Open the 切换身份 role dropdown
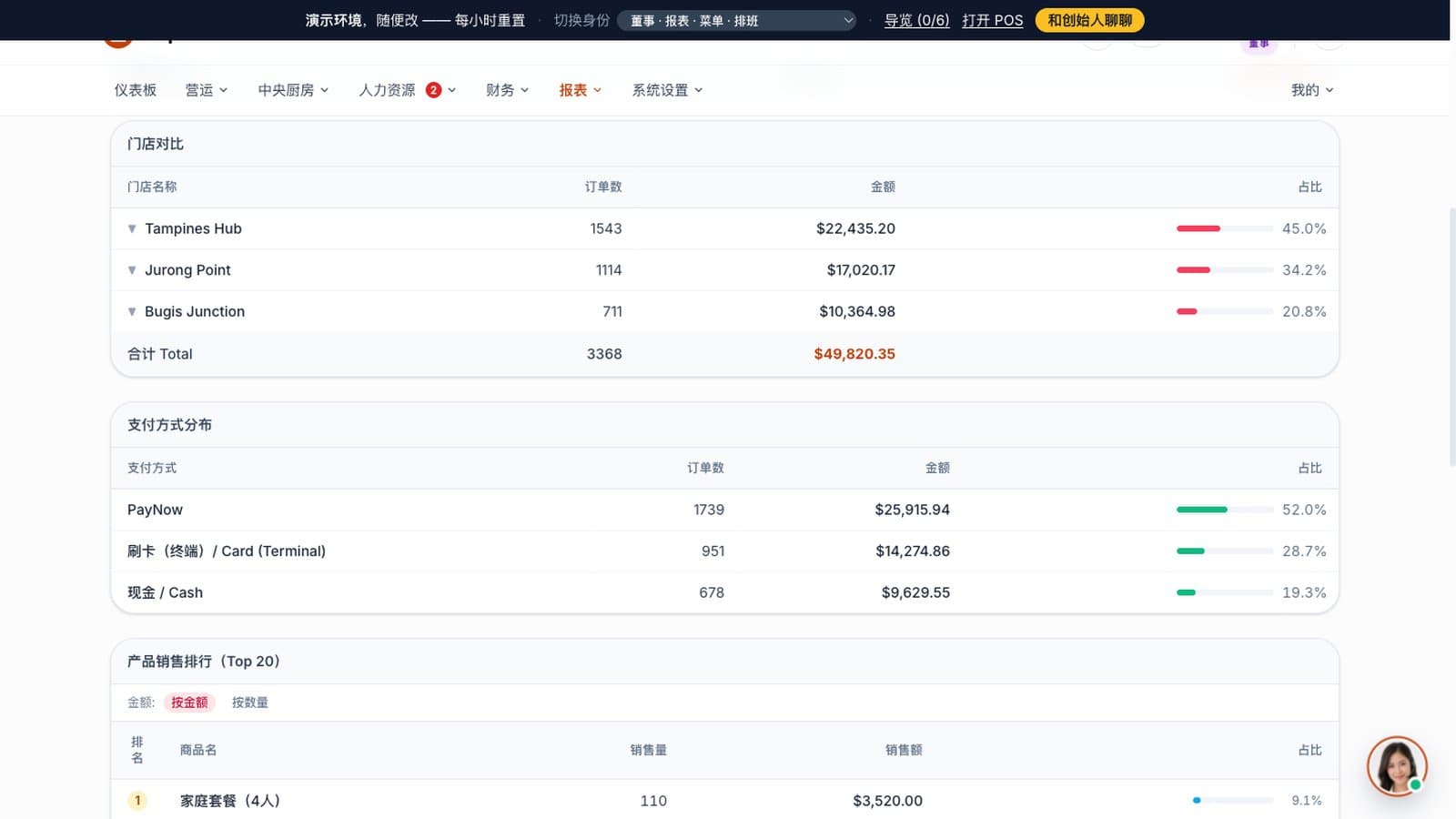 pos(736,20)
